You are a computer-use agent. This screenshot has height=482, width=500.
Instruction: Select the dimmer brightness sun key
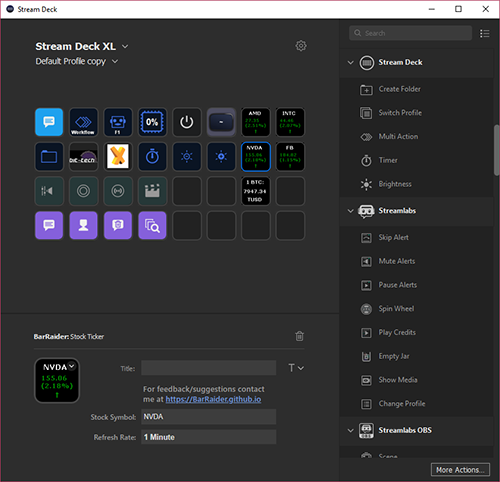(187, 156)
